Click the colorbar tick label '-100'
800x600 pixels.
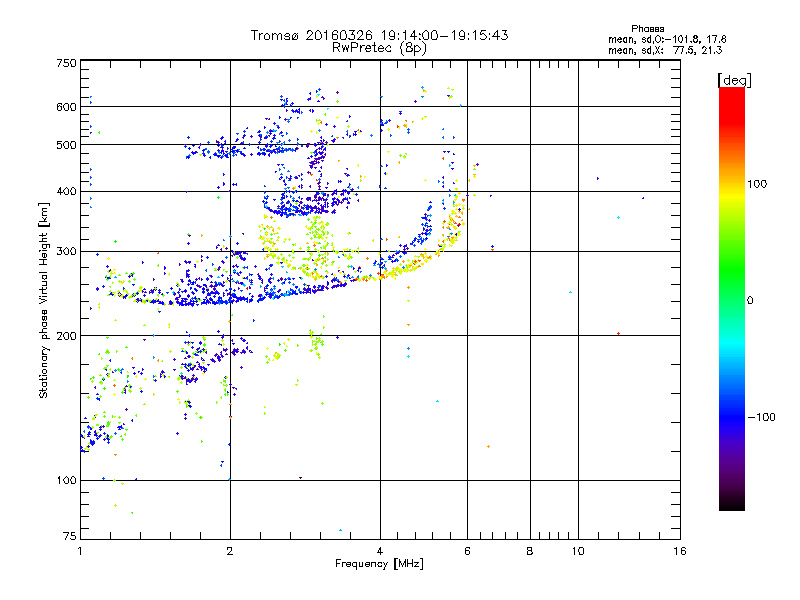[761, 417]
